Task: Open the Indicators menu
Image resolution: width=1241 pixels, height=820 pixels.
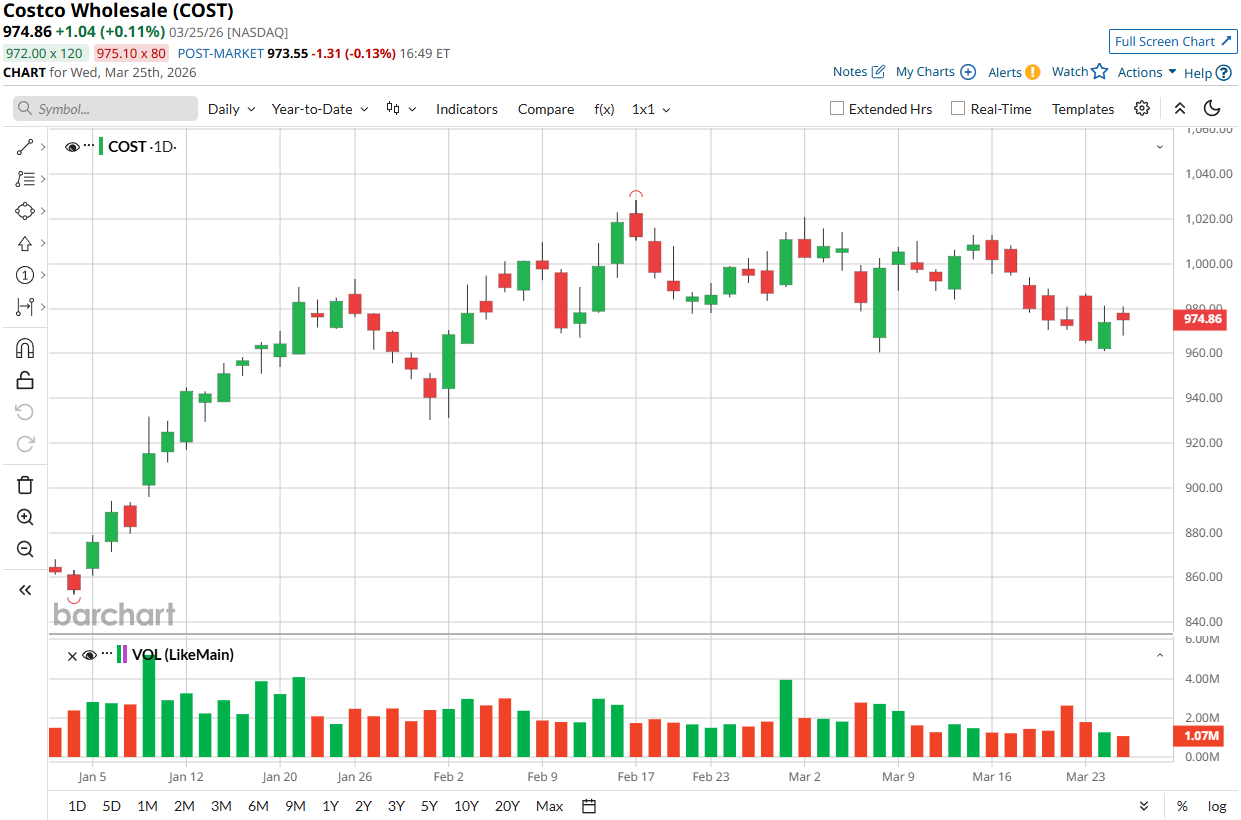Action: pos(466,109)
